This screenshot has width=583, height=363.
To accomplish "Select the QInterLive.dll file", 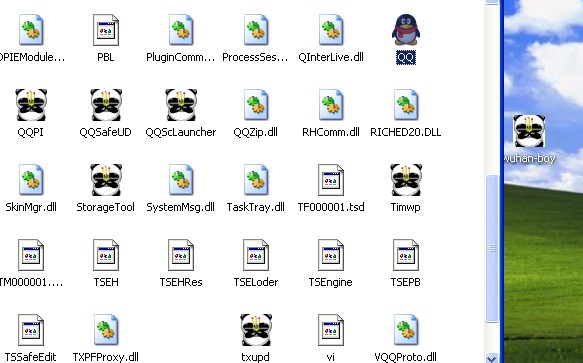I will pos(331,30).
